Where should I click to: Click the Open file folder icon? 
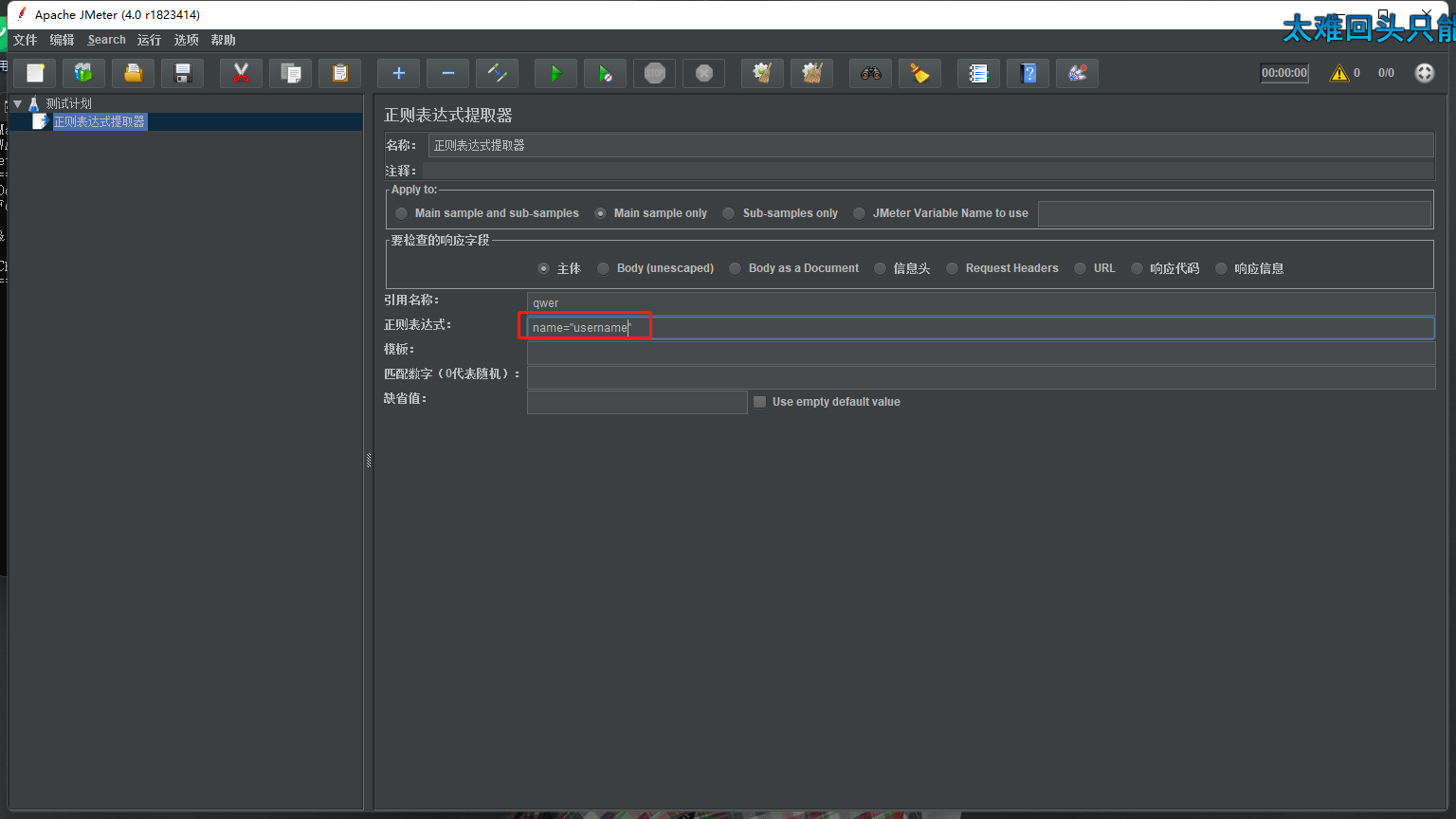click(134, 73)
